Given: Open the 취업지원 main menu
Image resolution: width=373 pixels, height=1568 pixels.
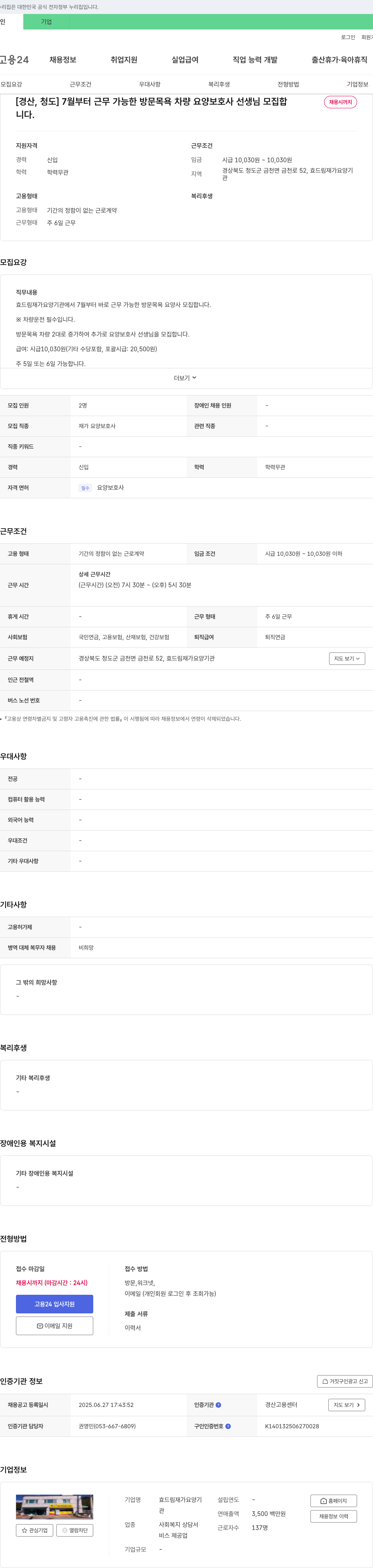Looking at the screenshot, I should click(124, 60).
